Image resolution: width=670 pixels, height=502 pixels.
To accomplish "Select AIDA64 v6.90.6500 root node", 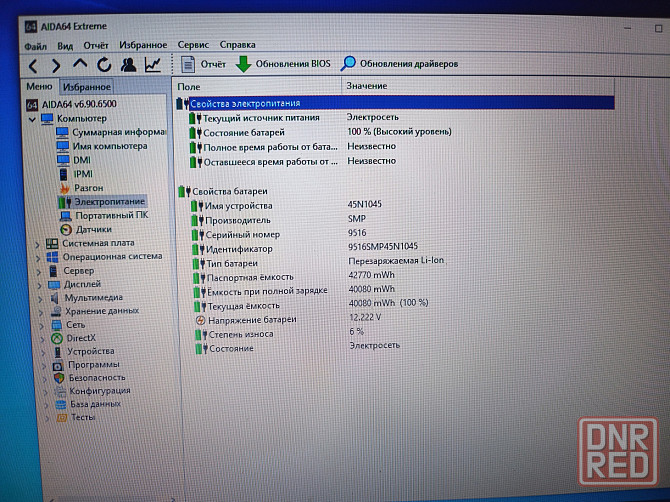I will pyautogui.click(x=71, y=104).
